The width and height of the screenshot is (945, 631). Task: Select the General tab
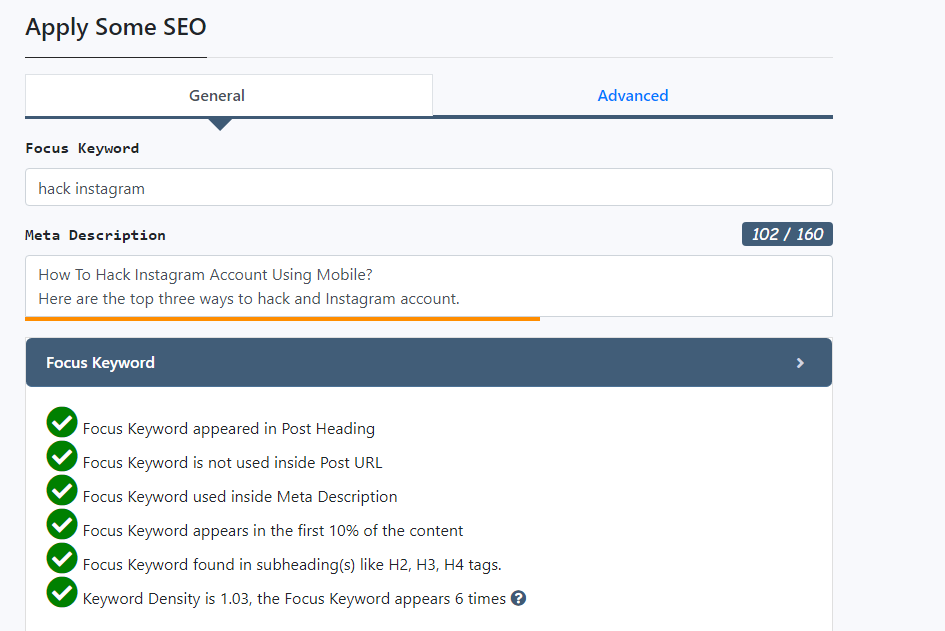[217, 95]
